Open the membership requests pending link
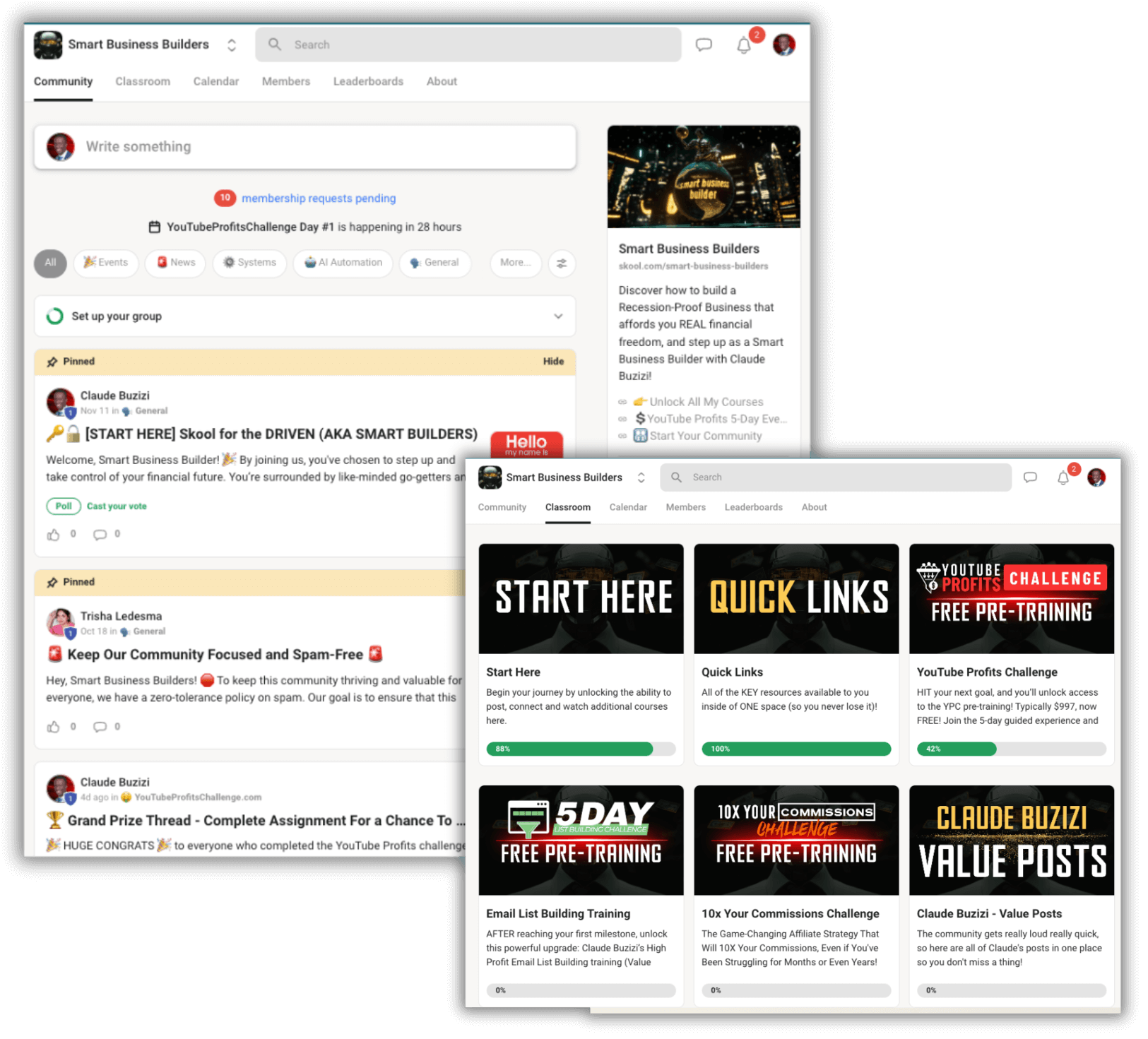 pos(319,198)
